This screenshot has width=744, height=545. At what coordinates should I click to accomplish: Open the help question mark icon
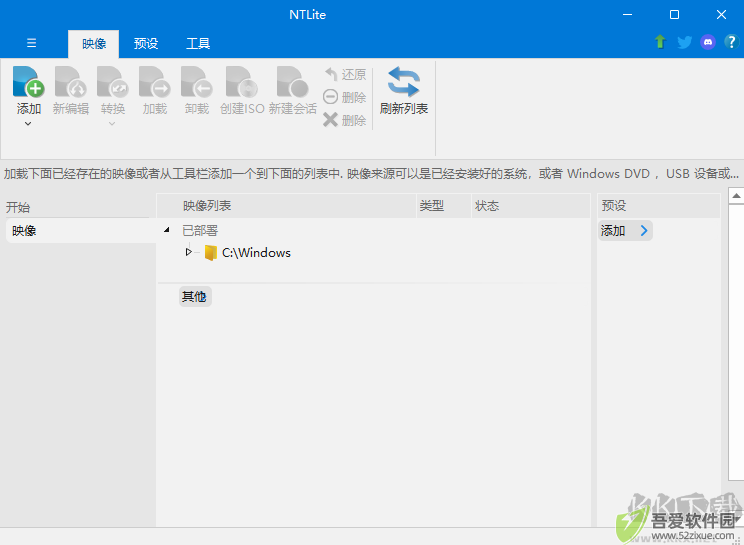pos(731,42)
